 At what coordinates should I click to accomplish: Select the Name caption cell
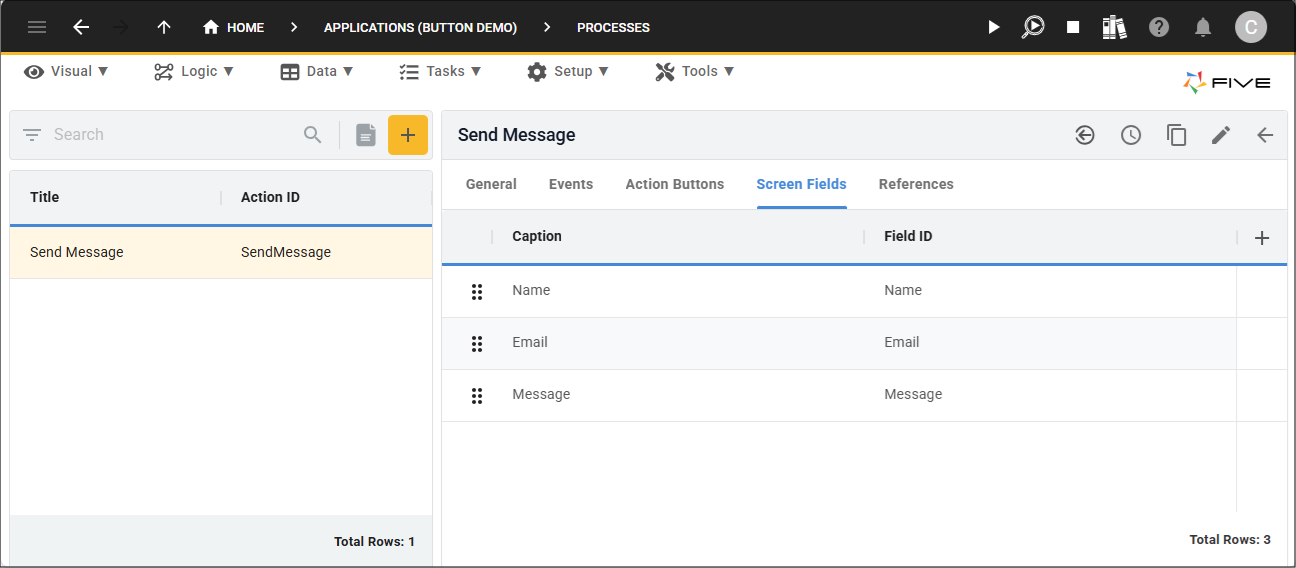point(531,290)
